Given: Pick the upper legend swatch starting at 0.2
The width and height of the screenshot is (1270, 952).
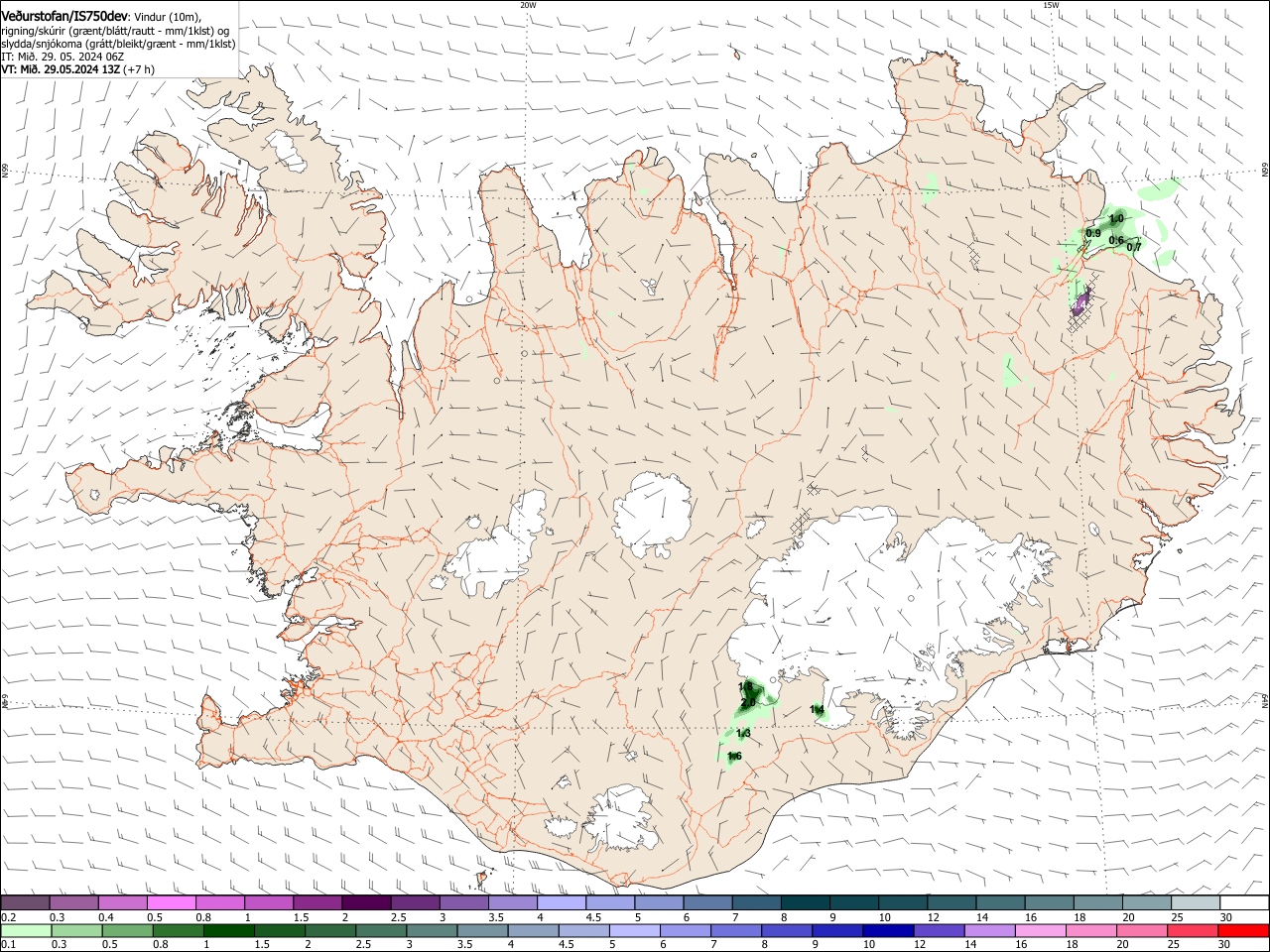Looking at the screenshot, I should point(25,902).
